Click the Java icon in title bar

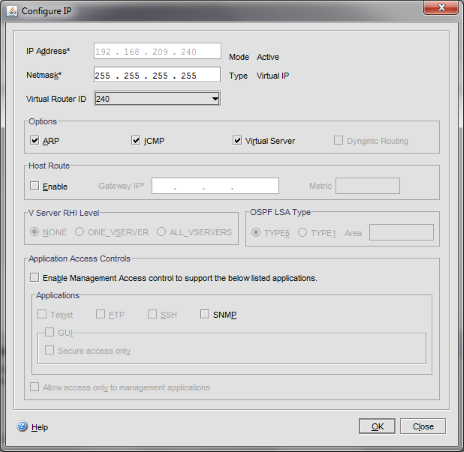12,11
